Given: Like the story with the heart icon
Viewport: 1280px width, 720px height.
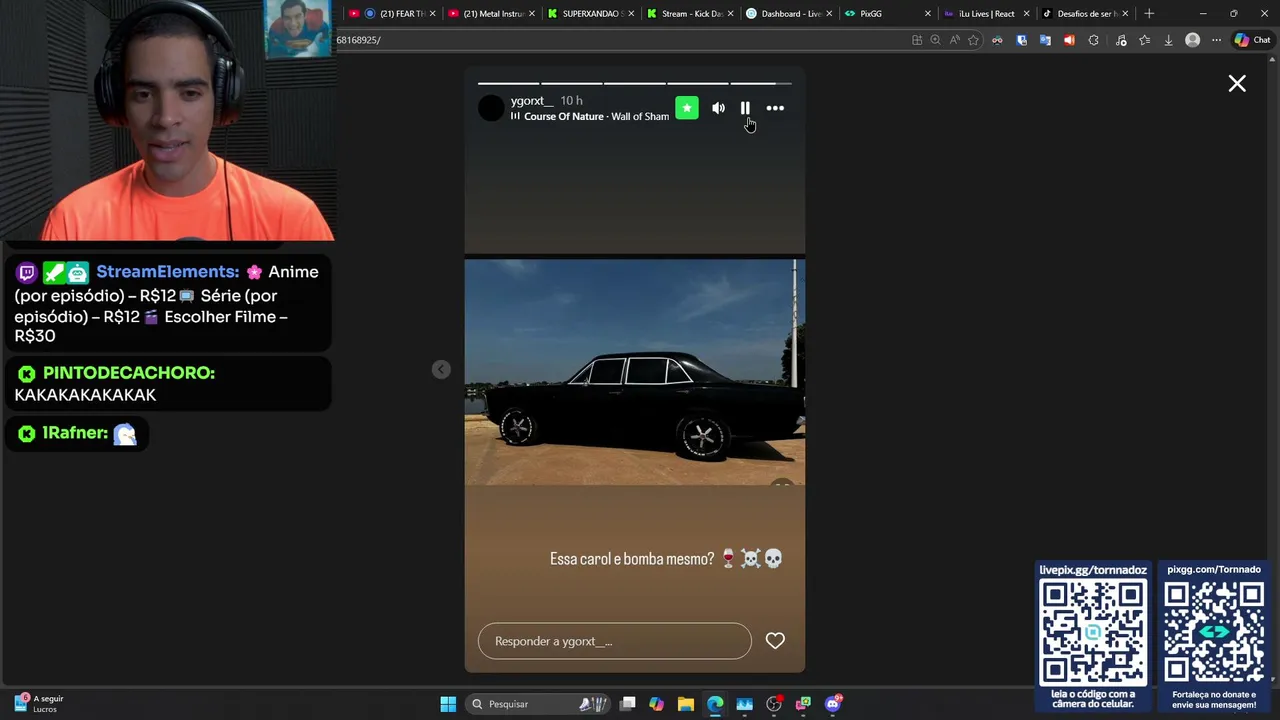Looking at the screenshot, I should coord(775,641).
